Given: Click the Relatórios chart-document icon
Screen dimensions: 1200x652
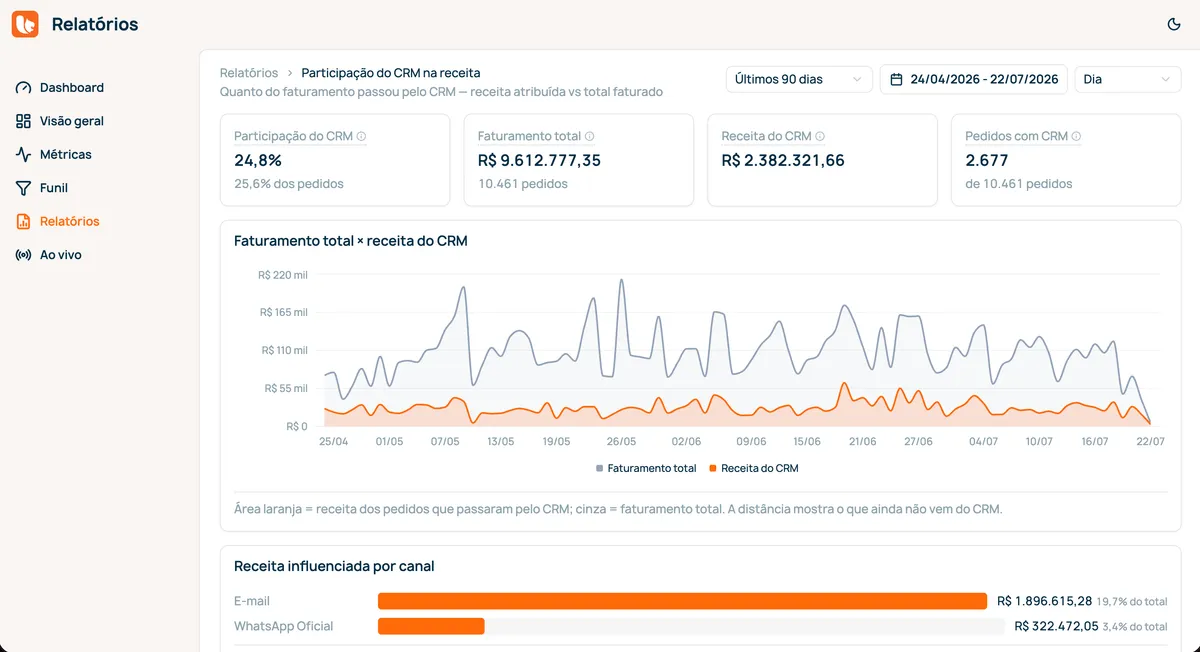Looking at the screenshot, I should click(23, 222).
